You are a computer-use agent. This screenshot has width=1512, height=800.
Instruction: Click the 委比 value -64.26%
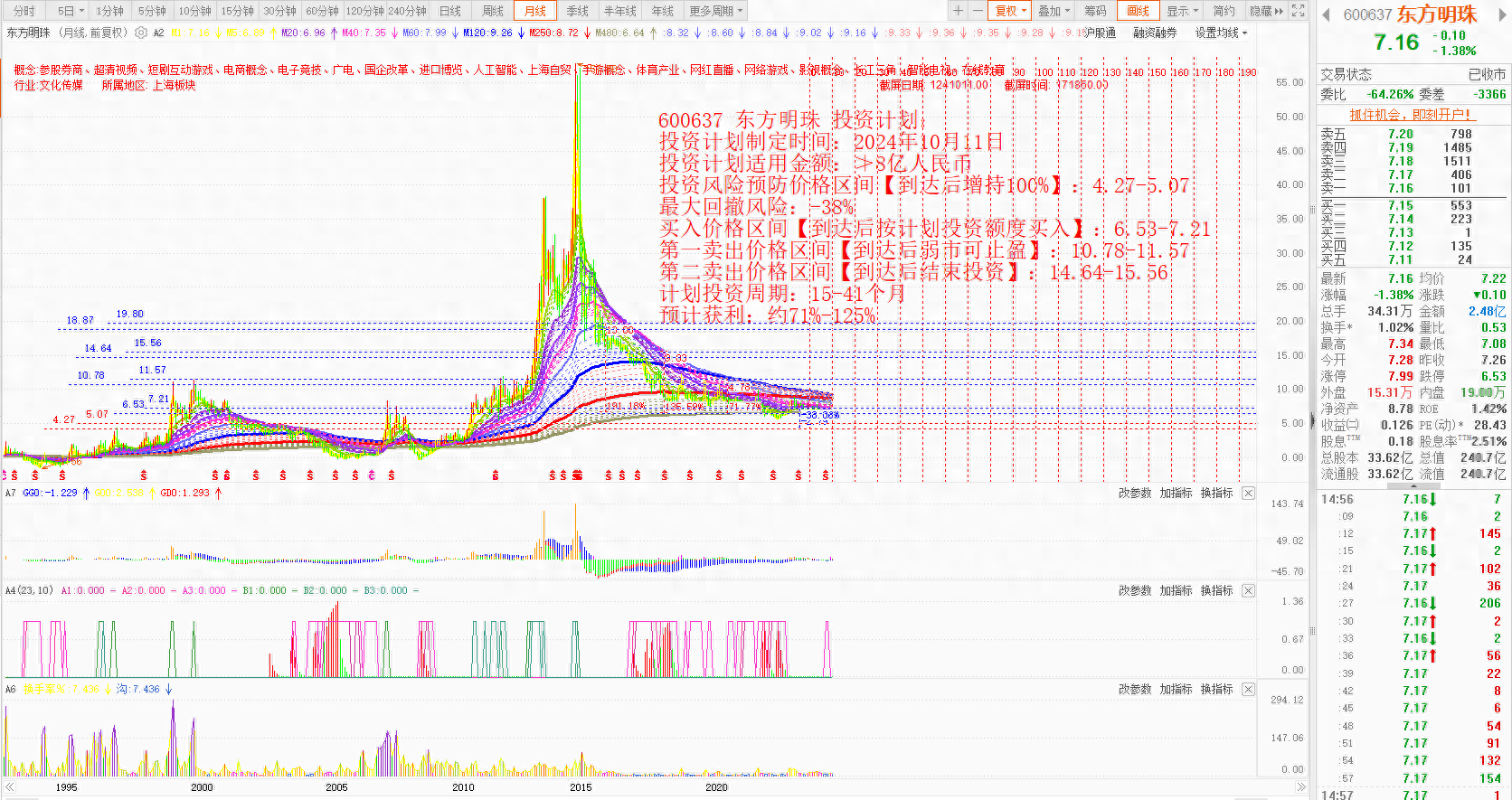click(x=1390, y=94)
